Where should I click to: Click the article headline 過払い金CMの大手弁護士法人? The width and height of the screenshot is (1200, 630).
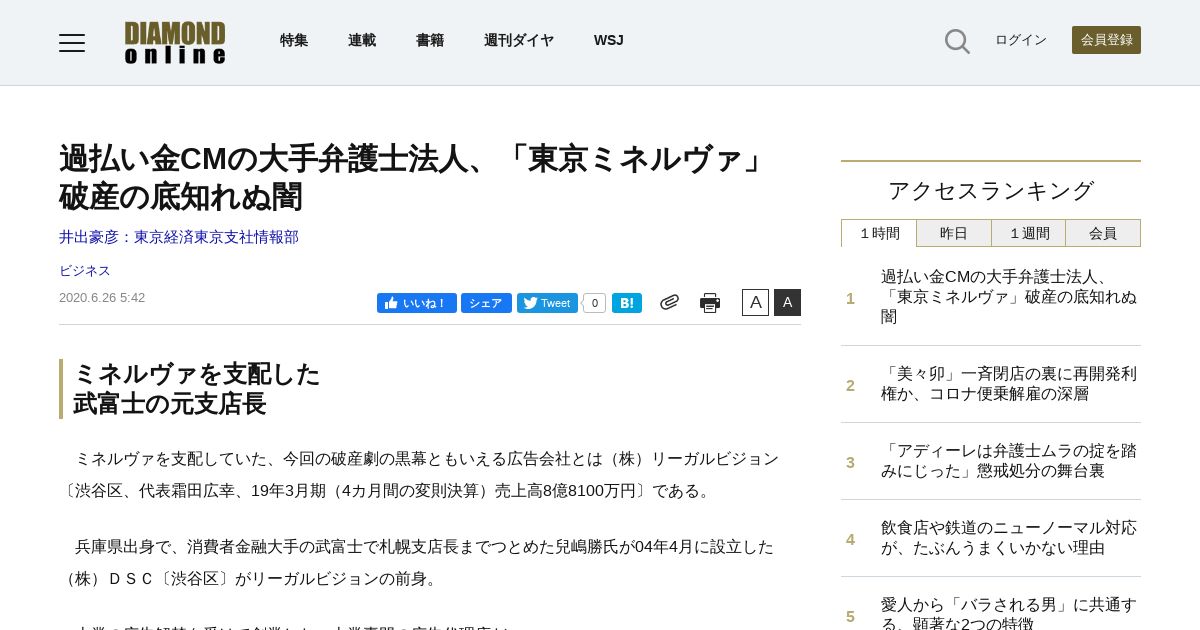(414, 178)
